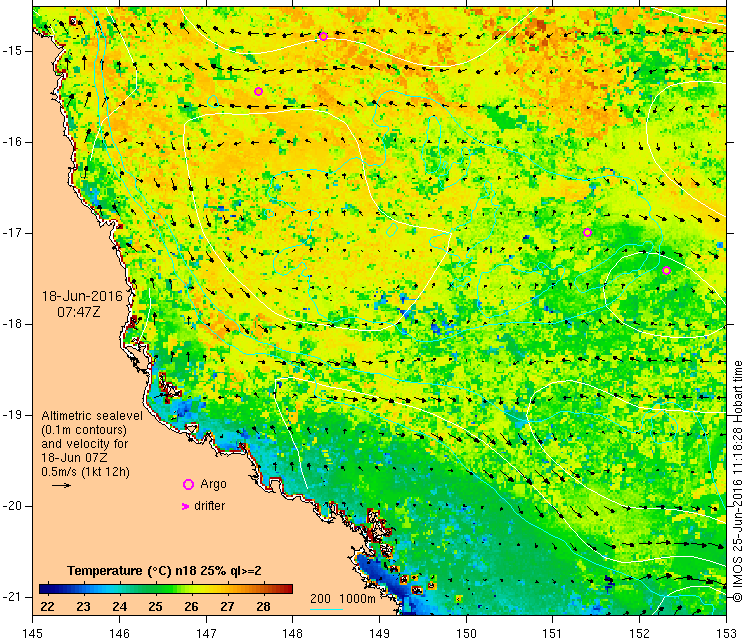
Task: Click the '200 1000m' depth label
Action: click(342, 598)
